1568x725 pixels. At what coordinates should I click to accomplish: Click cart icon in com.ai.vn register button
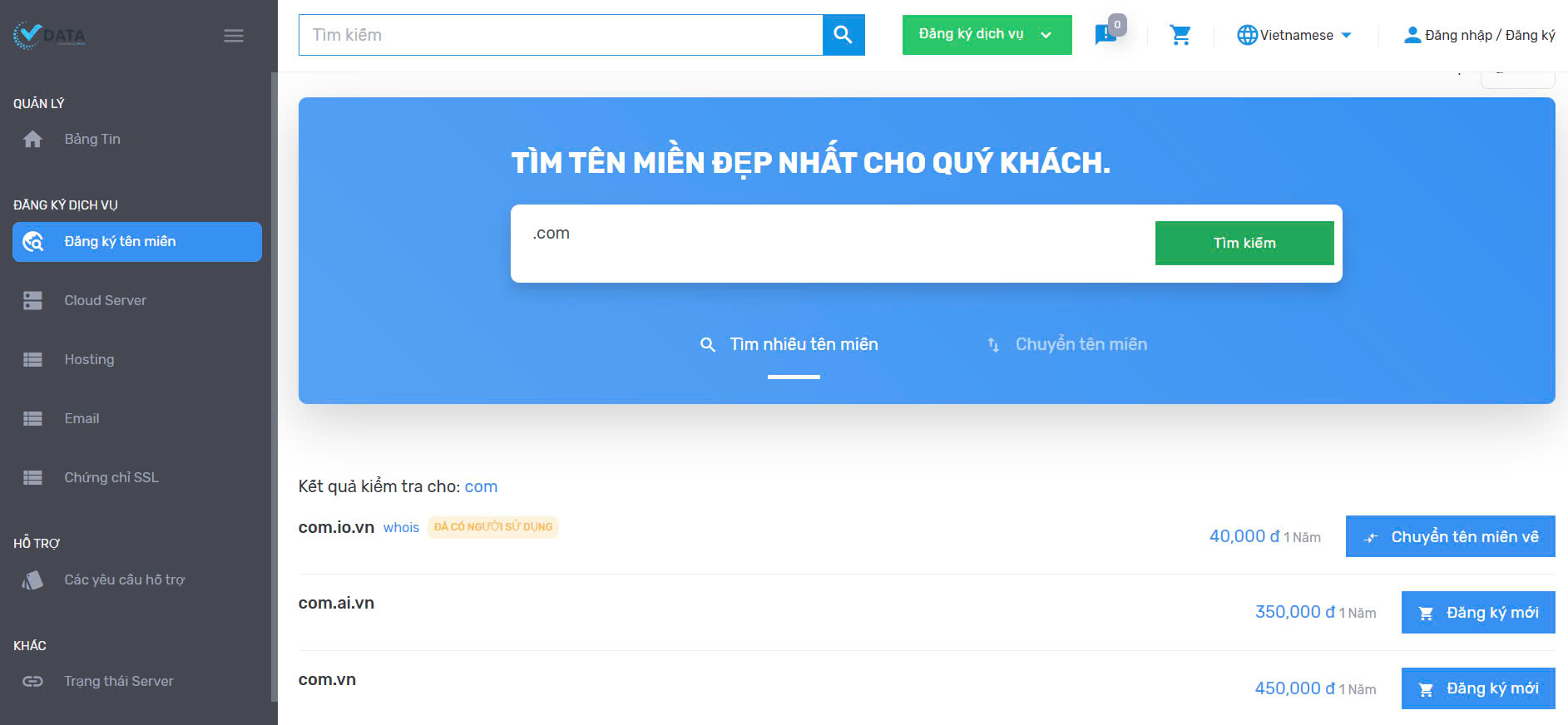point(1426,614)
